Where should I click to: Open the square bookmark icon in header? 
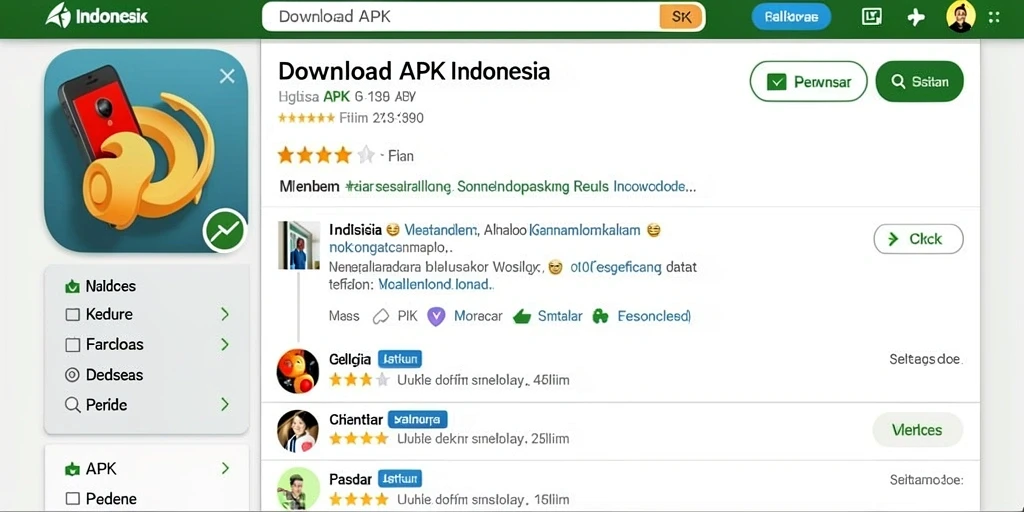coord(872,17)
